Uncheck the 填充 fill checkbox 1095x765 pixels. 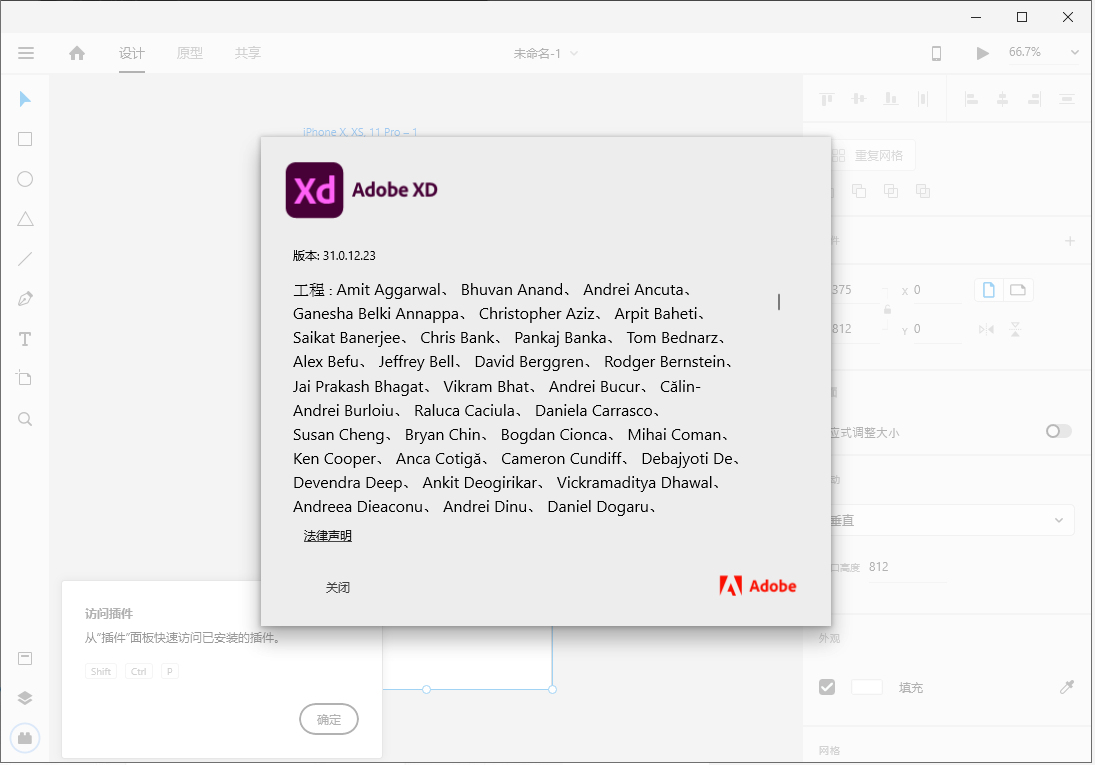coord(827,687)
